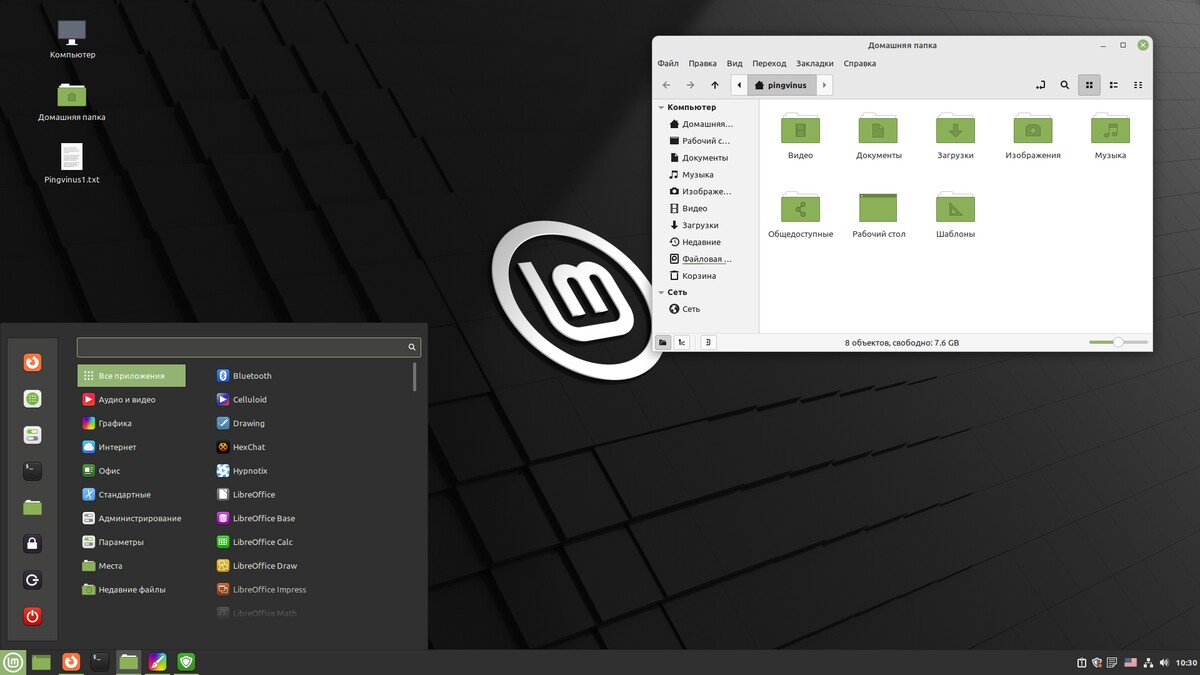
Task: Go back with the toolbar back arrow
Action: (667, 85)
